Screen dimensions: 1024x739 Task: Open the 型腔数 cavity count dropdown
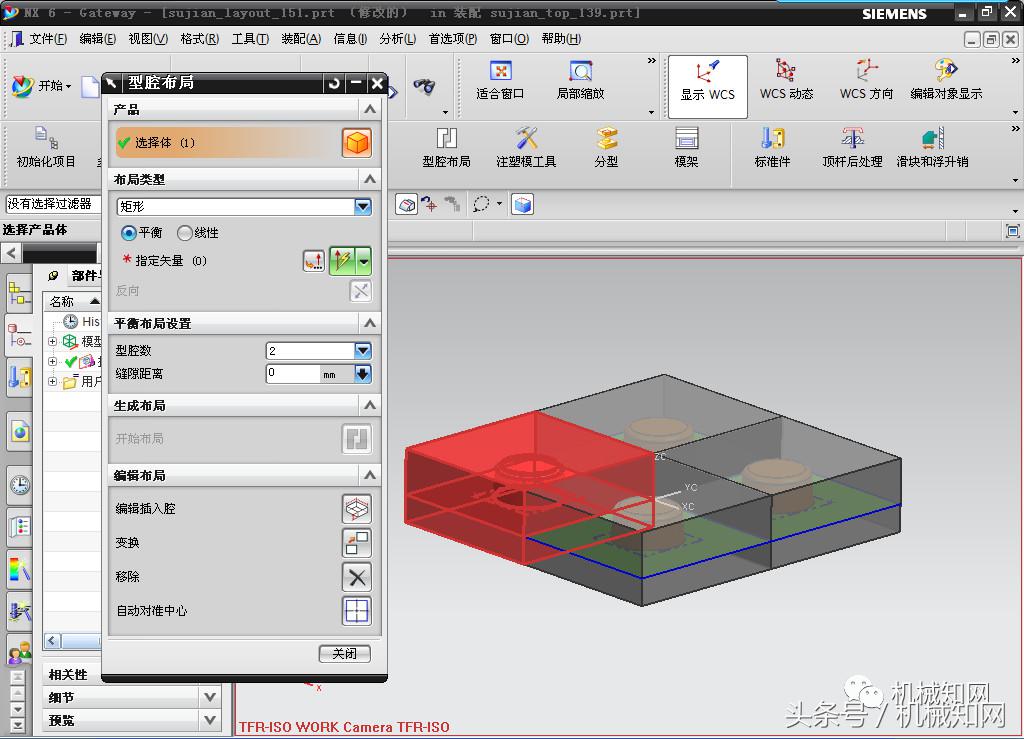pyautogui.click(x=362, y=351)
